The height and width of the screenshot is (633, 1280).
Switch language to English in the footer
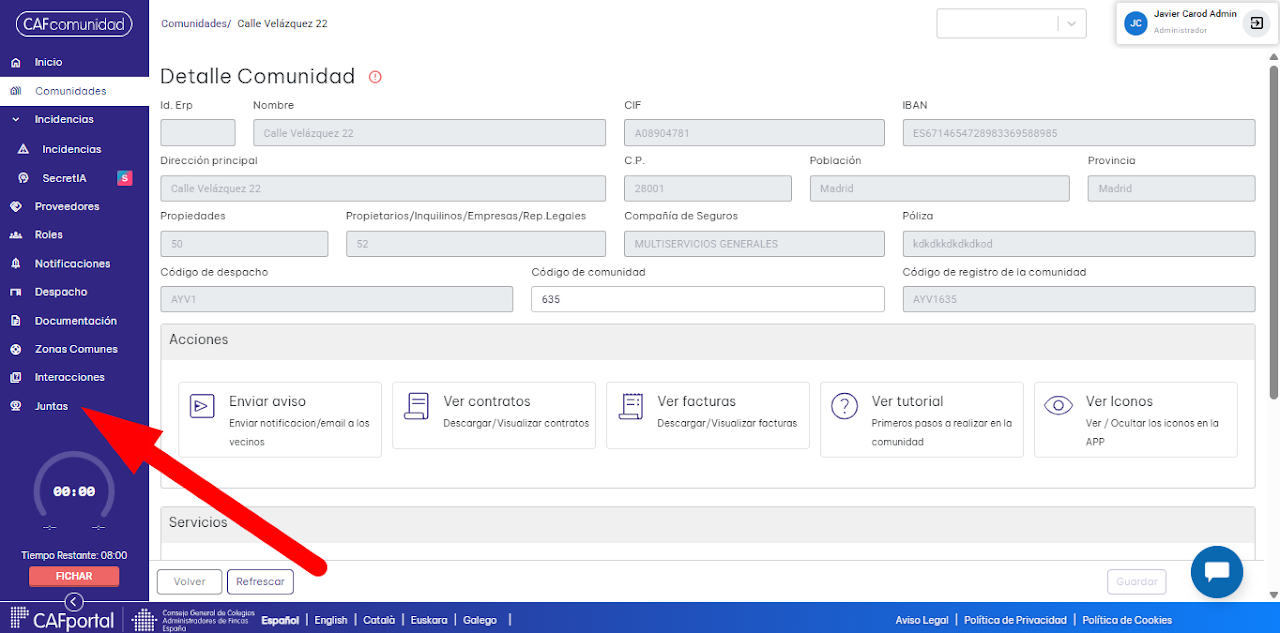pos(331,620)
